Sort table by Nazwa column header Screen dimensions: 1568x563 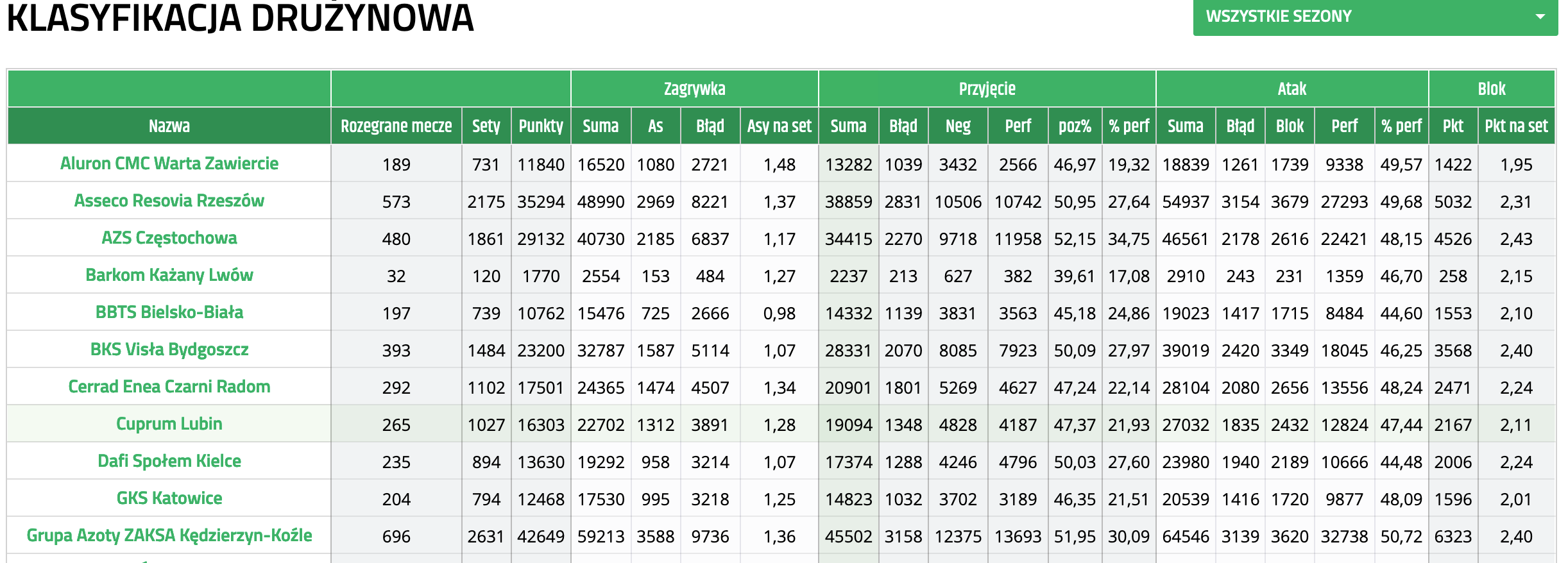pyautogui.click(x=169, y=126)
